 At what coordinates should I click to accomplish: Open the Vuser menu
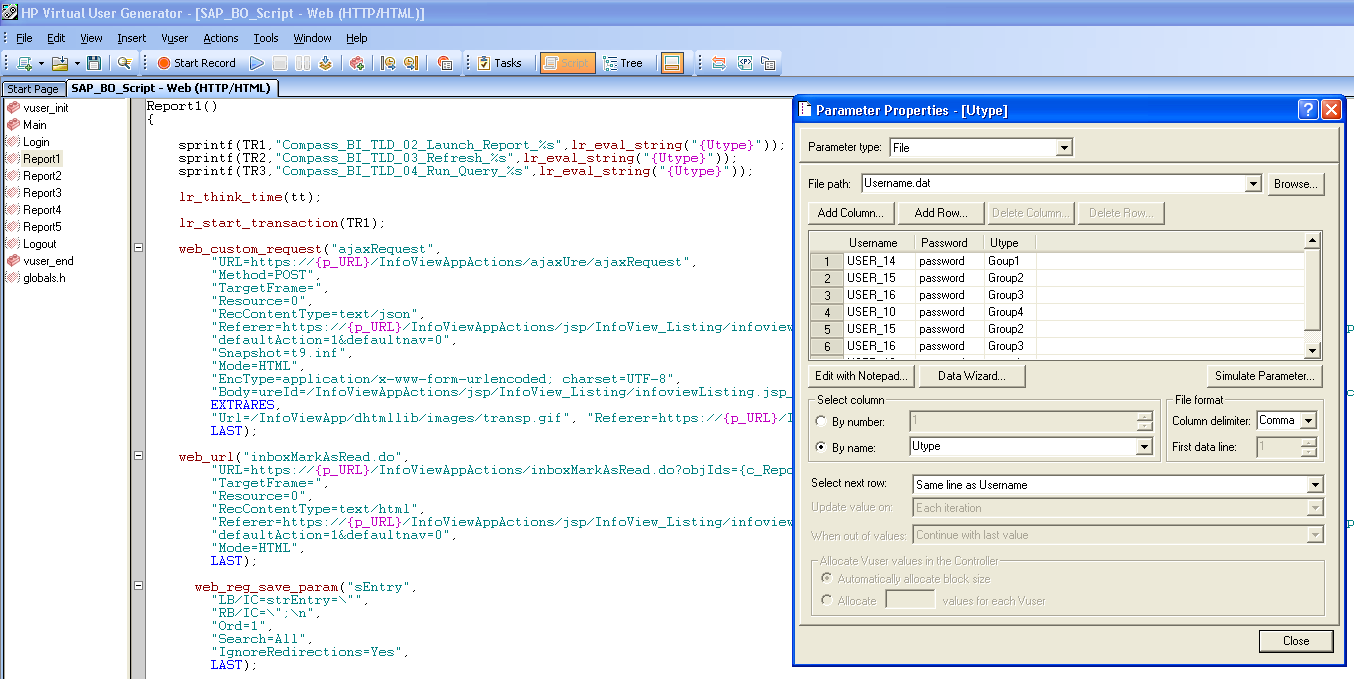tap(174, 38)
